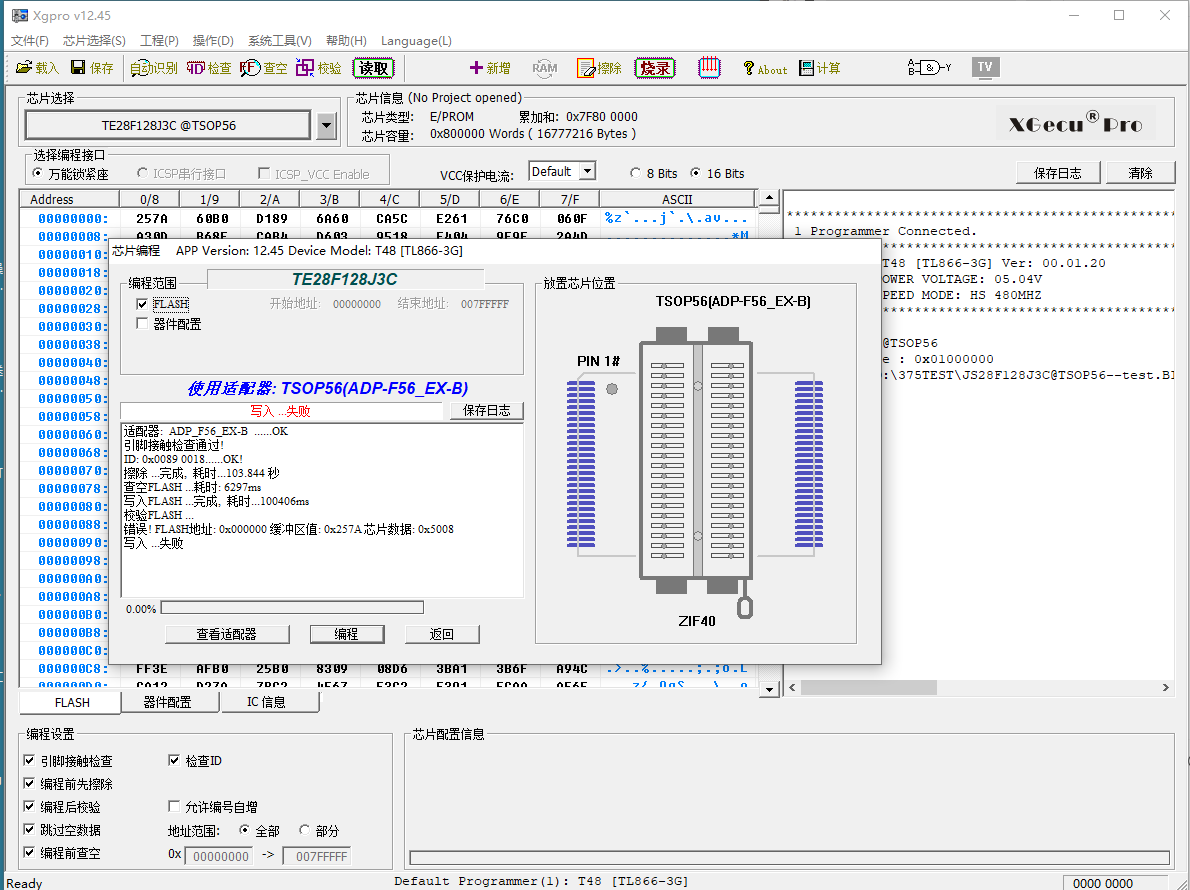Click the log panel horizontal scrollbar
1190x890 pixels.
[x=869, y=688]
